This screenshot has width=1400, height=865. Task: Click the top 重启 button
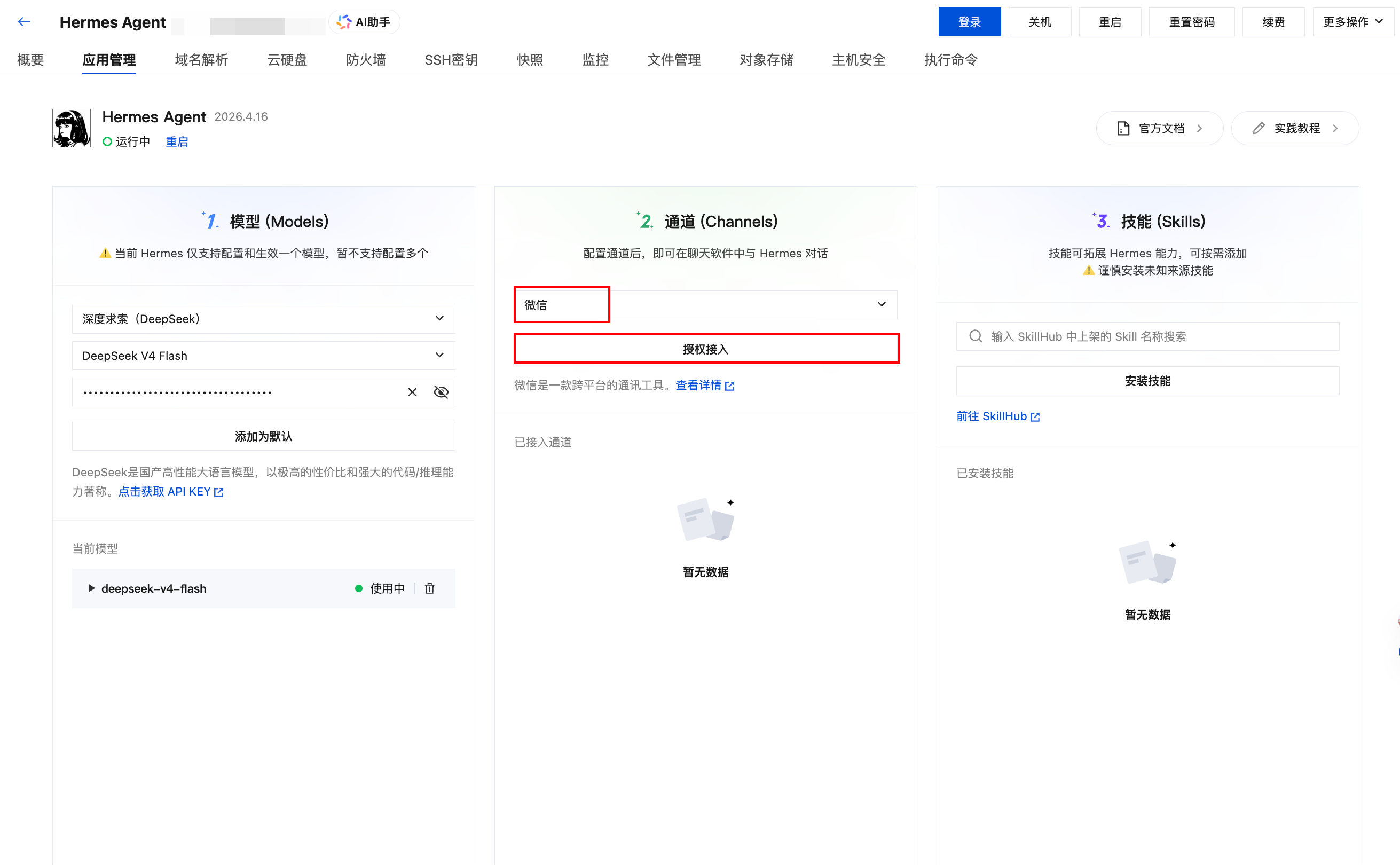click(x=1110, y=22)
